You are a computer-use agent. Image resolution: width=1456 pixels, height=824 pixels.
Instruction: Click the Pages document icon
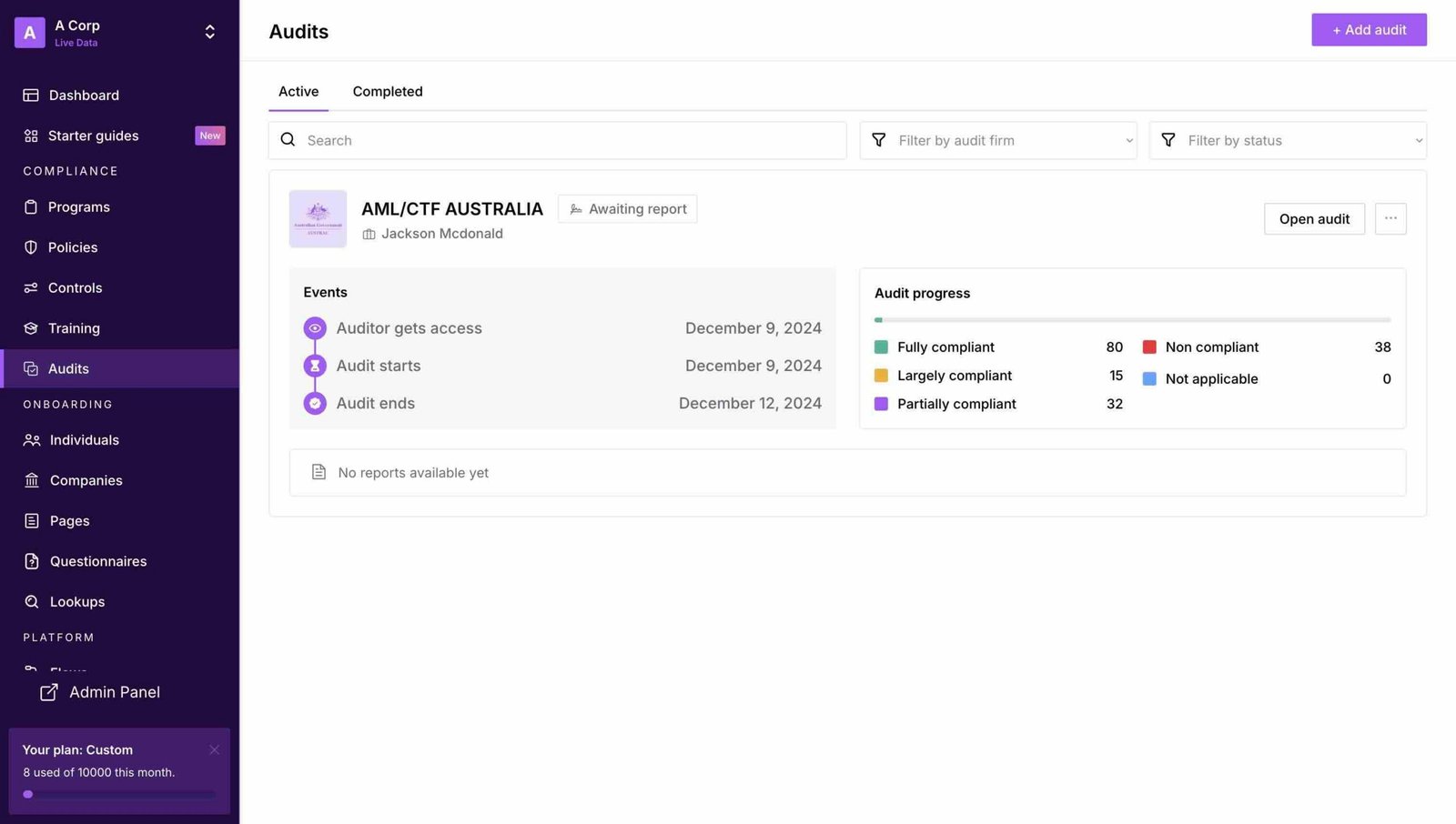pos(32,521)
